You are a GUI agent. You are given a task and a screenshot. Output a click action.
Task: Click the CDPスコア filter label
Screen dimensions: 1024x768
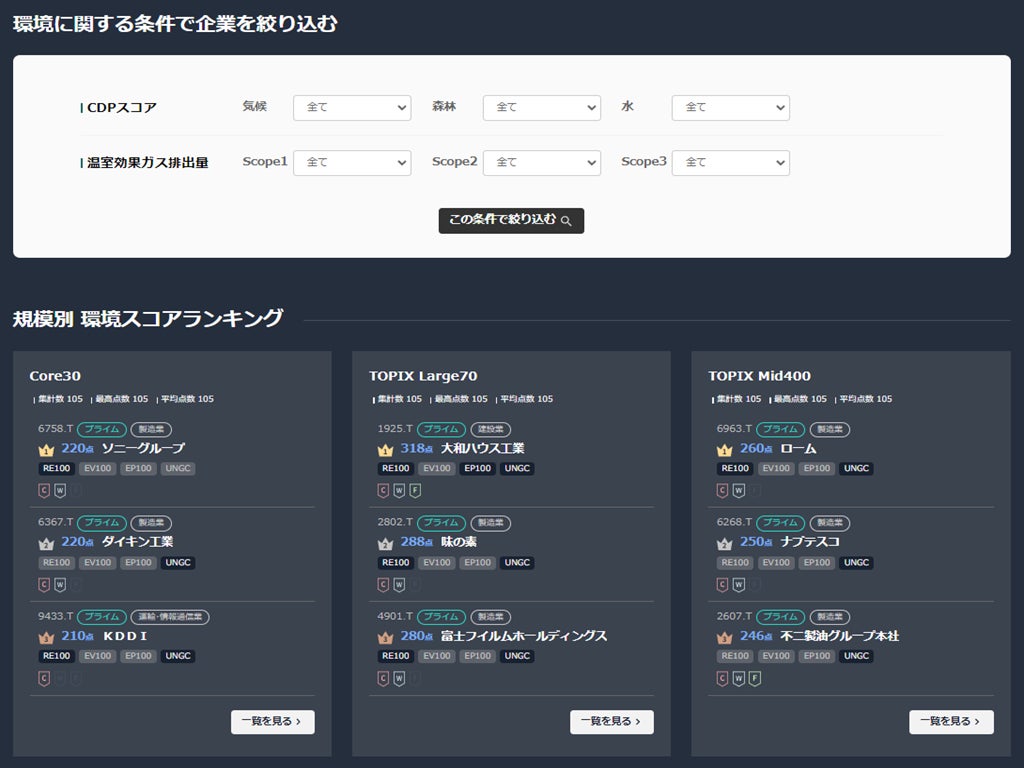pyautogui.click(x=122, y=108)
